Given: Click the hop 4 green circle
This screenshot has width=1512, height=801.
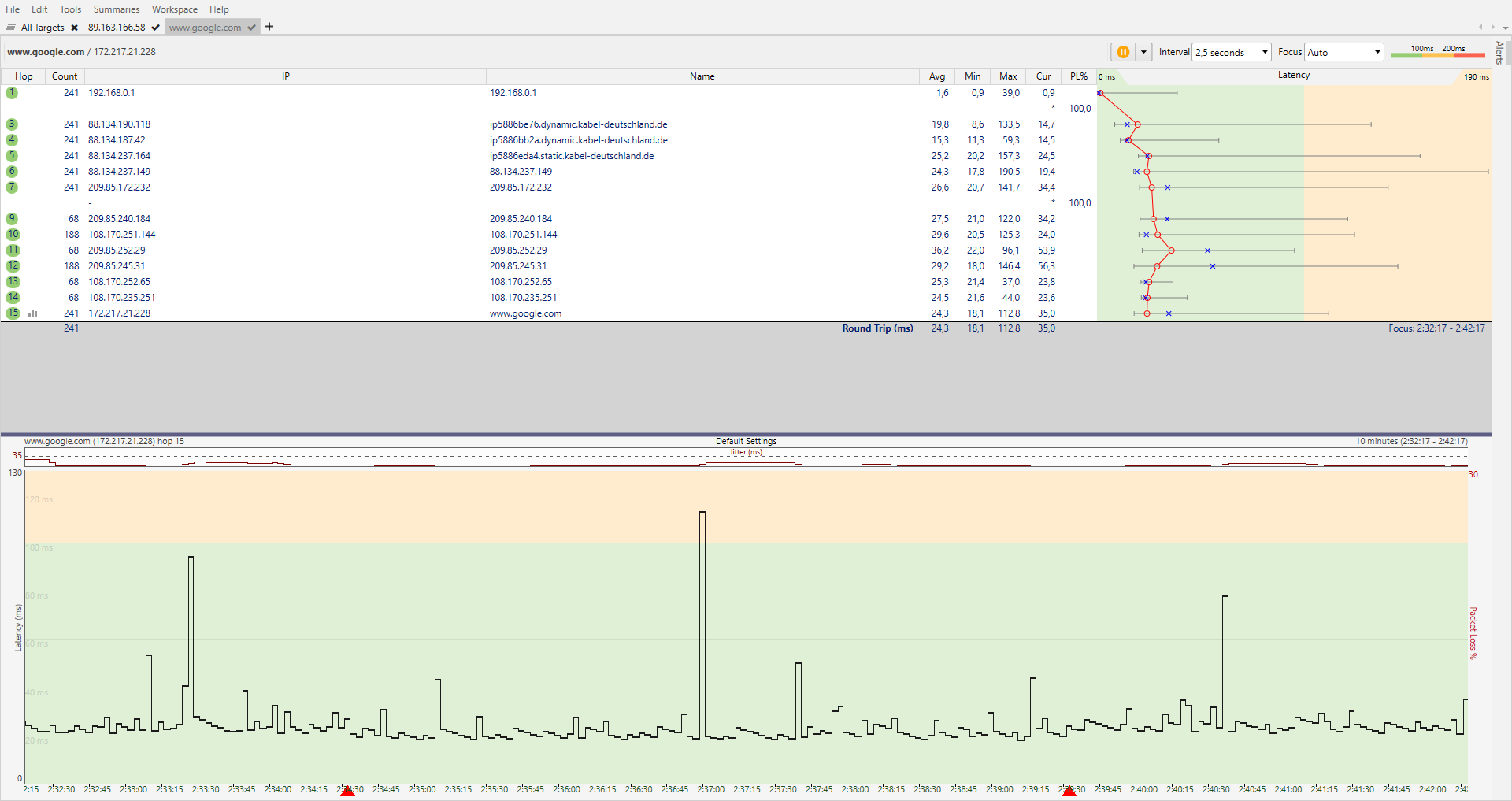Looking at the screenshot, I should click(x=12, y=140).
